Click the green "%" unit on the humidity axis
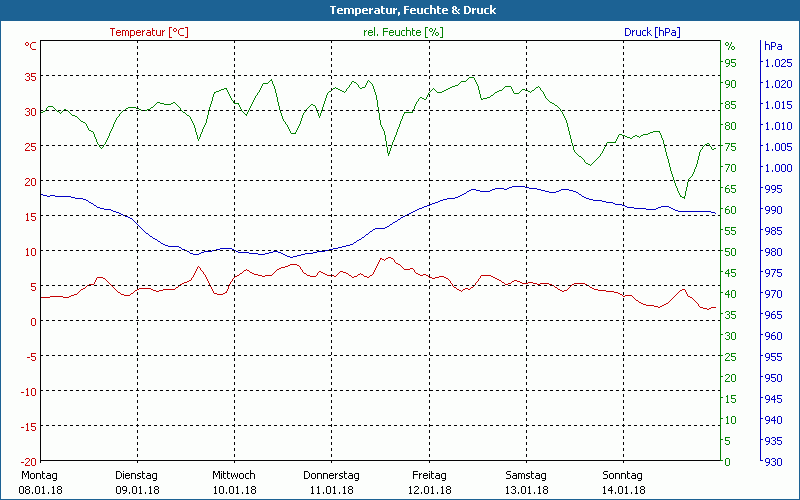 click(730, 46)
